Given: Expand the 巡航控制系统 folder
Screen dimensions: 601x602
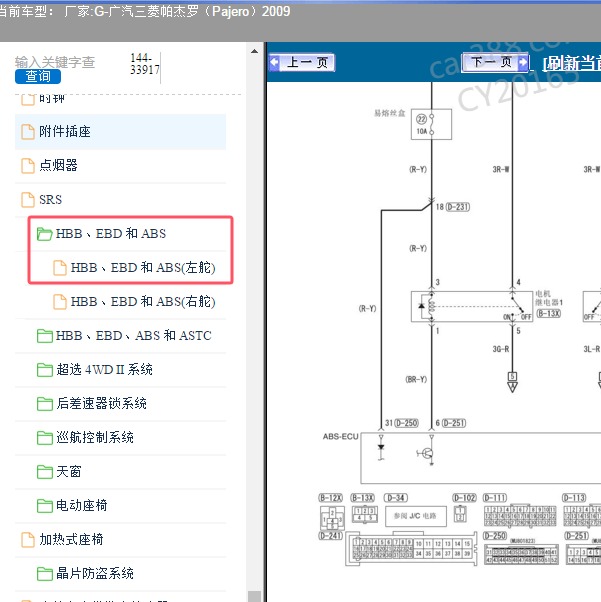Looking at the screenshot, I should pyautogui.click(x=85, y=438).
